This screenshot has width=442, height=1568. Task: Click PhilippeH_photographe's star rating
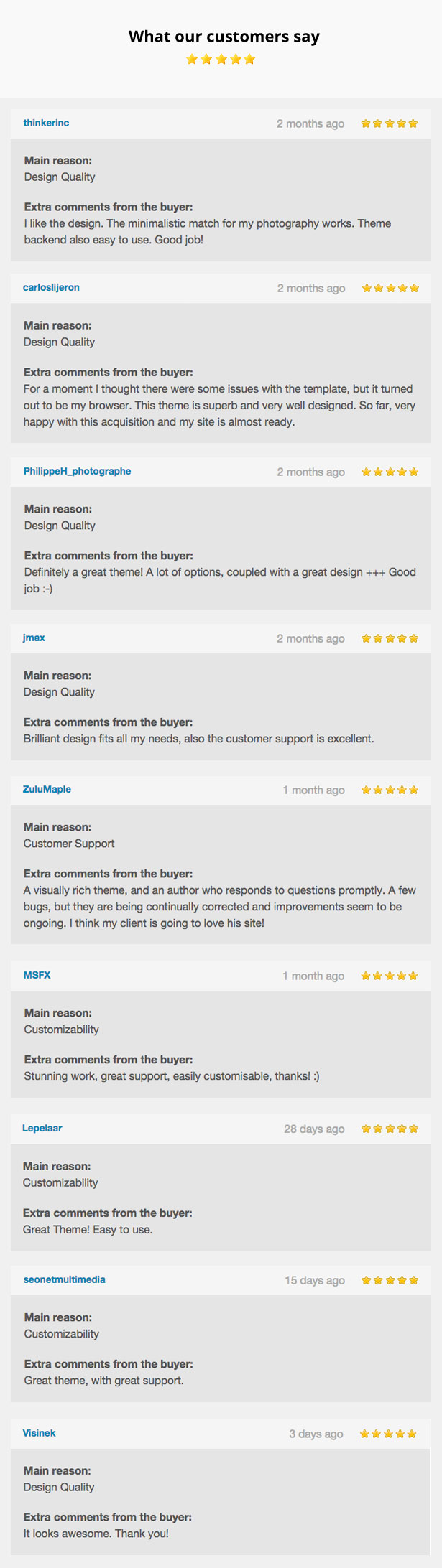pos(390,472)
